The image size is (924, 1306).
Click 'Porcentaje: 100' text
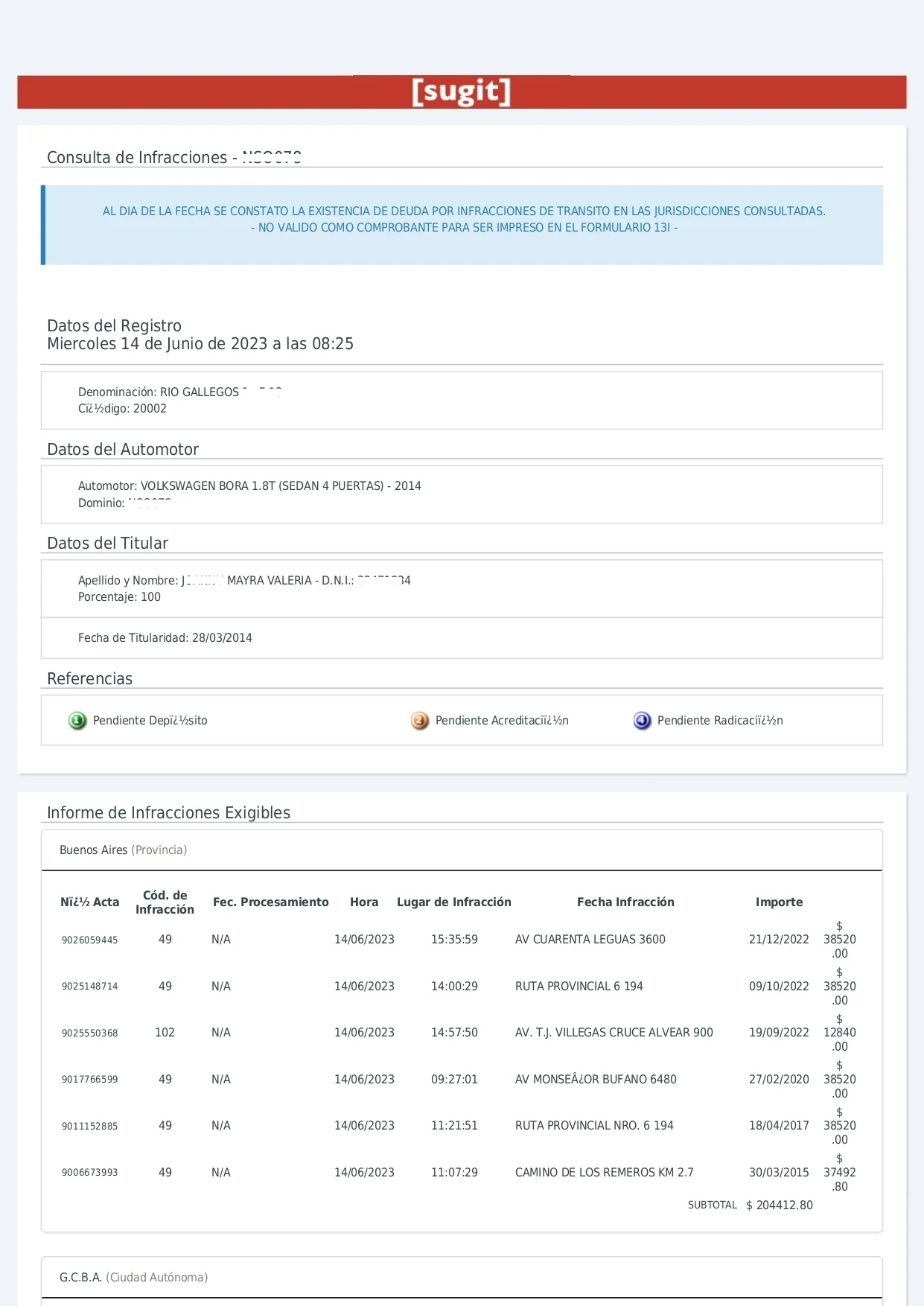pos(119,597)
